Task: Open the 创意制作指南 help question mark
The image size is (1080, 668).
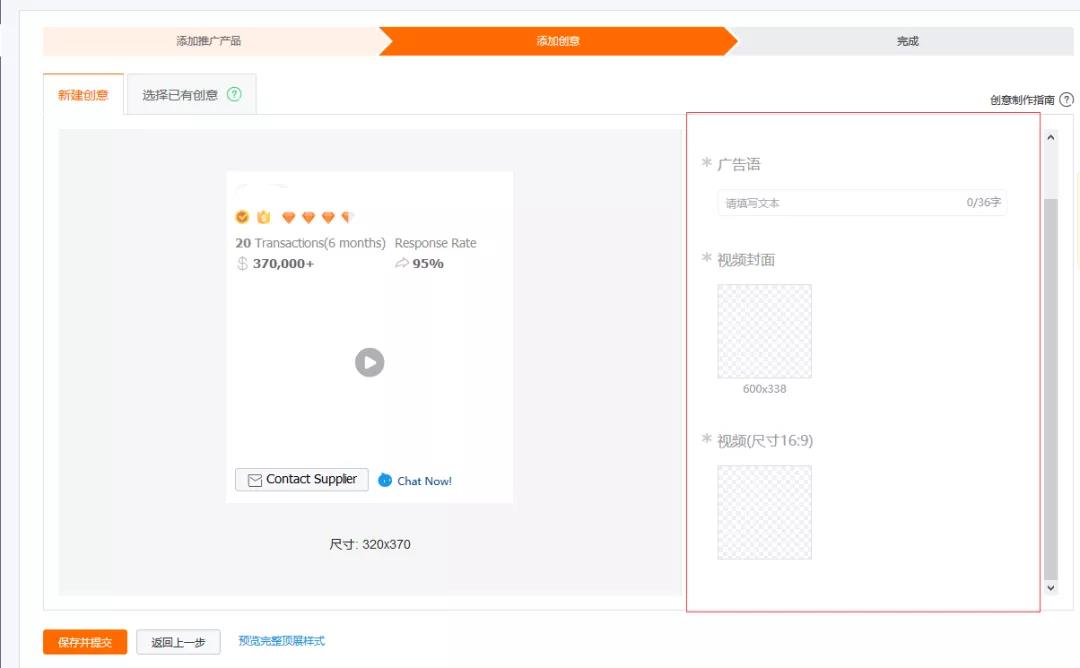Action: [x=1066, y=100]
